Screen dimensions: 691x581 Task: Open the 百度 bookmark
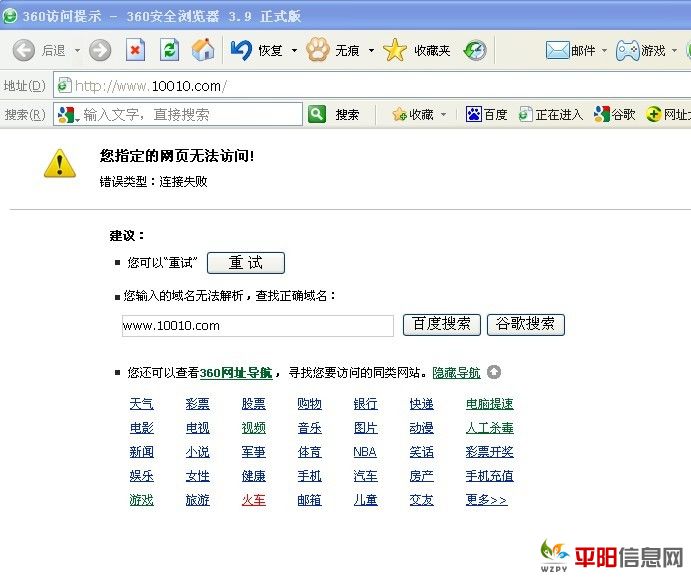[486, 115]
